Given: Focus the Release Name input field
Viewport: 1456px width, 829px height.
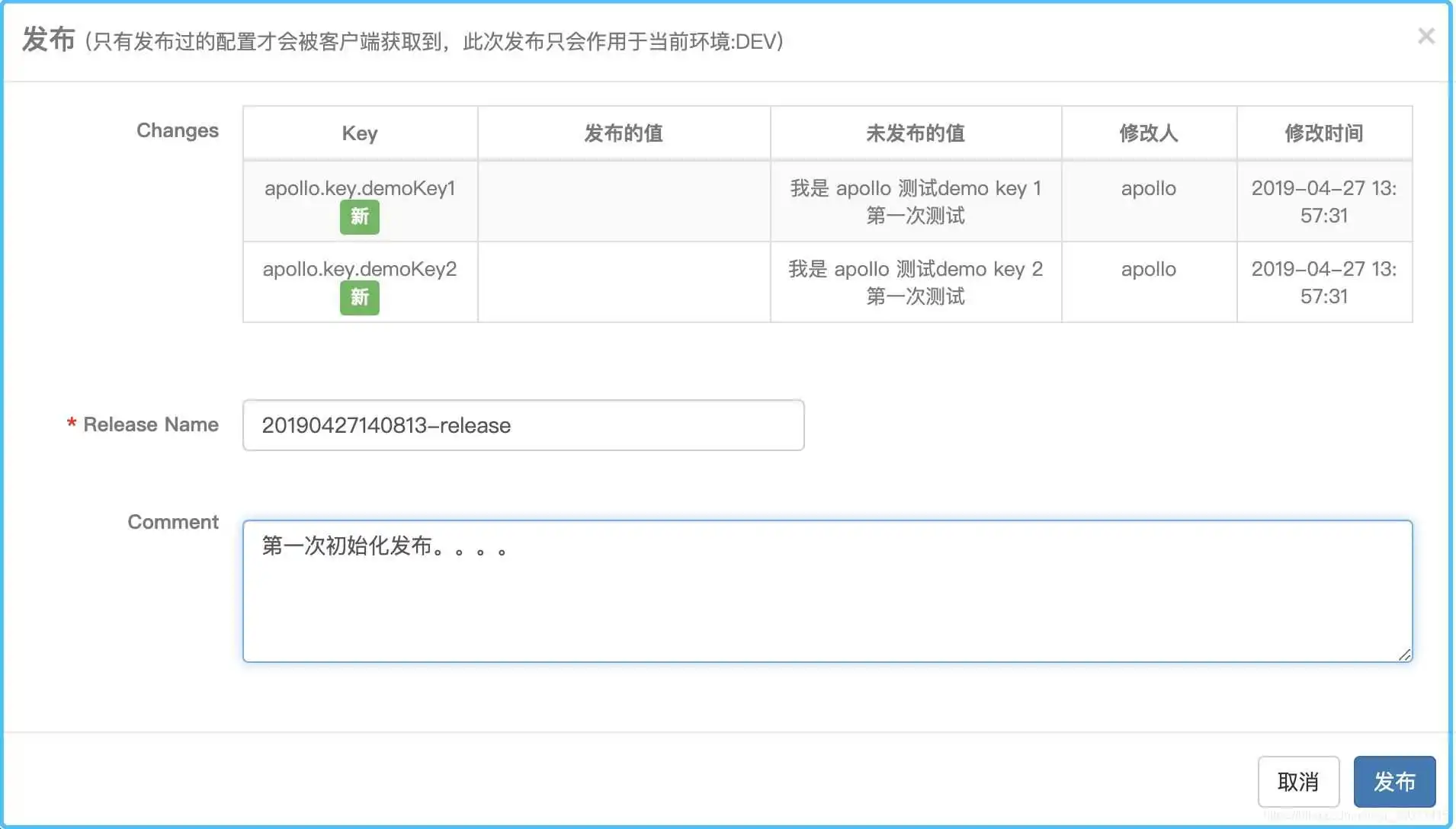Looking at the screenshot, I should 523,425.
